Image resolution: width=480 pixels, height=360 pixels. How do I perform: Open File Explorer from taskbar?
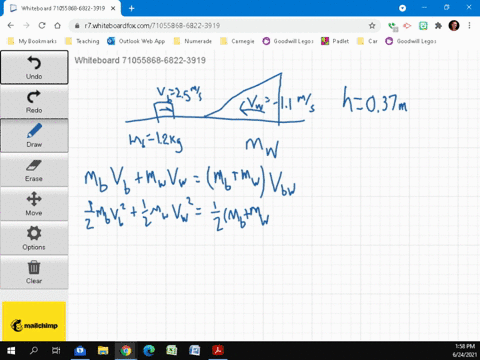click(103, 351)
